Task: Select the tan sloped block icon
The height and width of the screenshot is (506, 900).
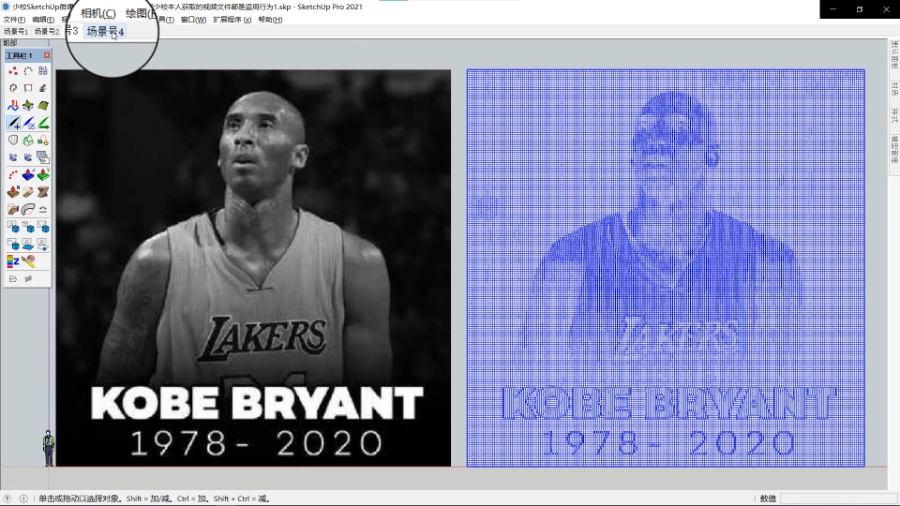Action: [28, 192]
